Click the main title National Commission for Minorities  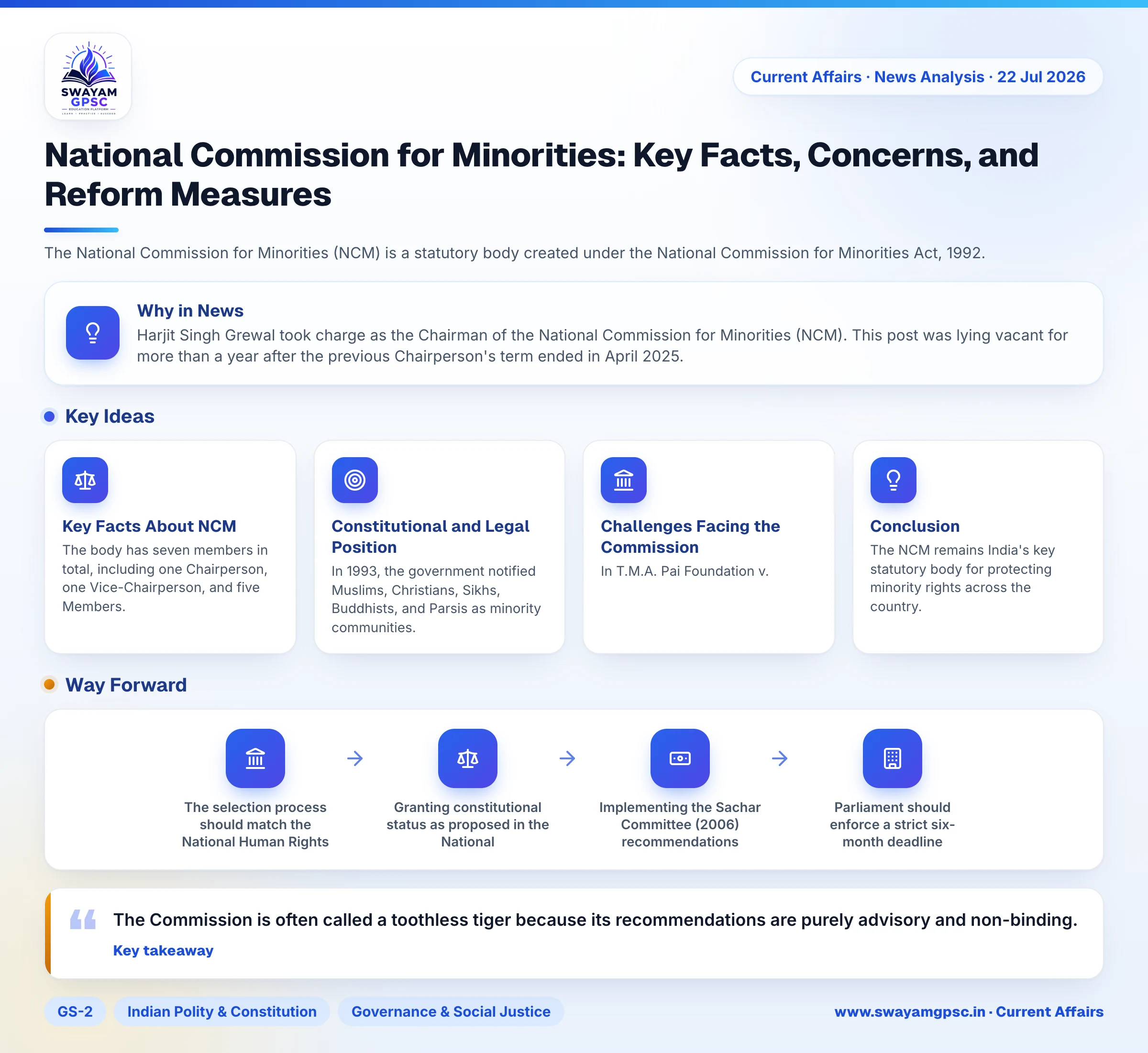tap(541, 175)
